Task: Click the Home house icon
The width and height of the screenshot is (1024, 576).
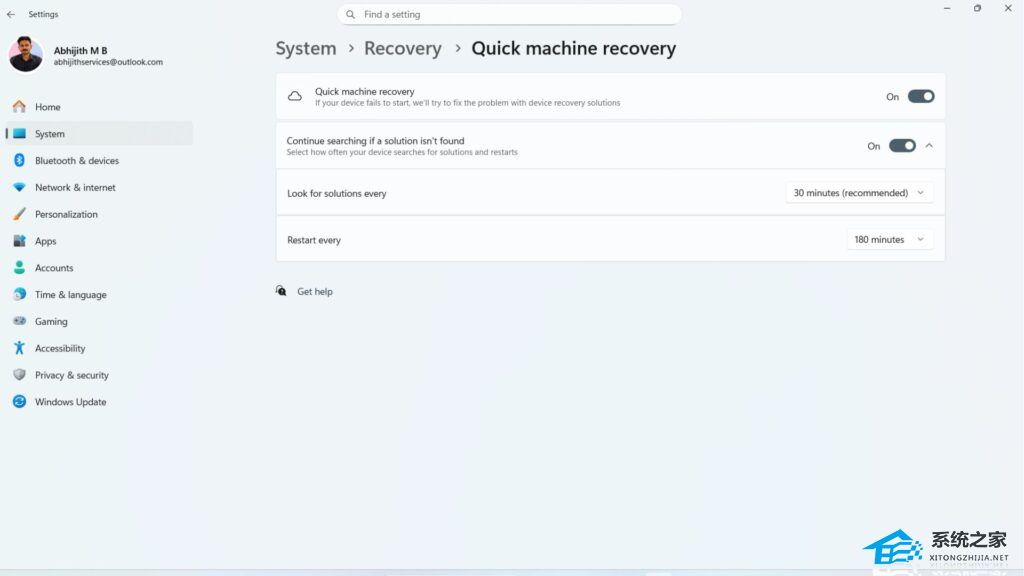Action: (x=19, y=106)
